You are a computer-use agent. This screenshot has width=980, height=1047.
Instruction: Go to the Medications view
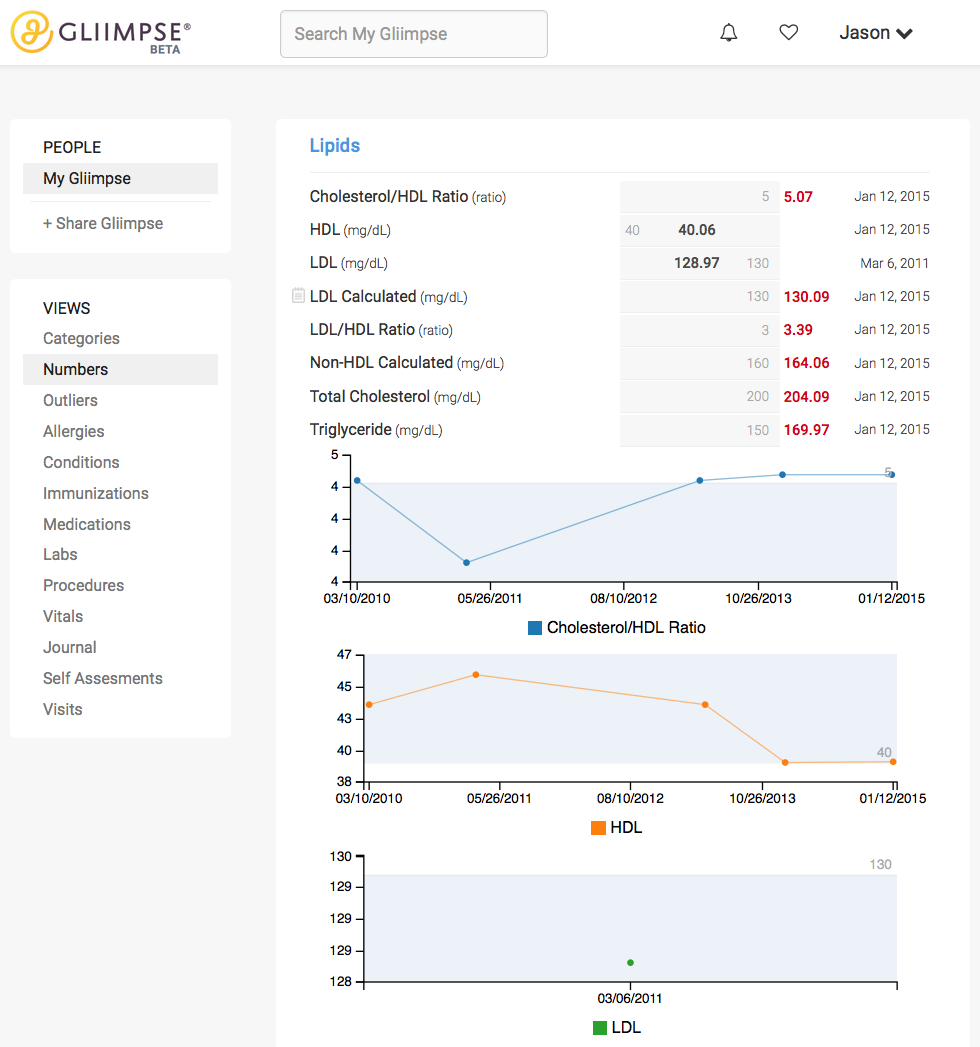point(87,524)
